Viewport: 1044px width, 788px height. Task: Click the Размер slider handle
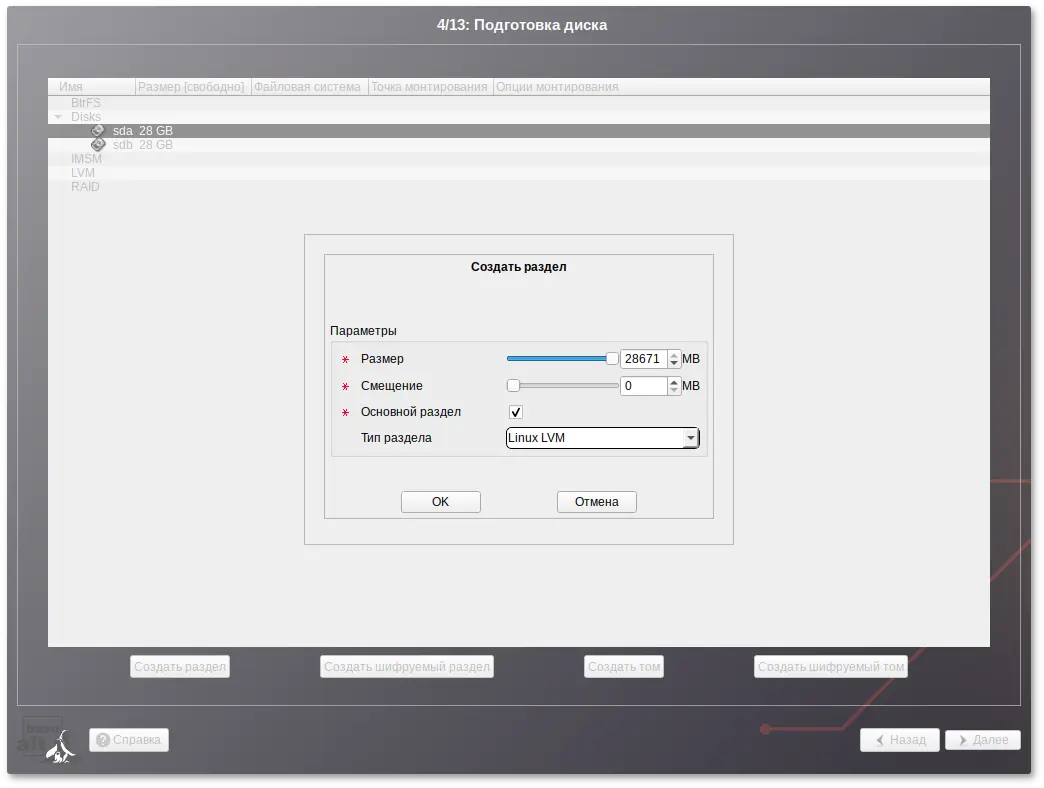[x=612, y=359]
